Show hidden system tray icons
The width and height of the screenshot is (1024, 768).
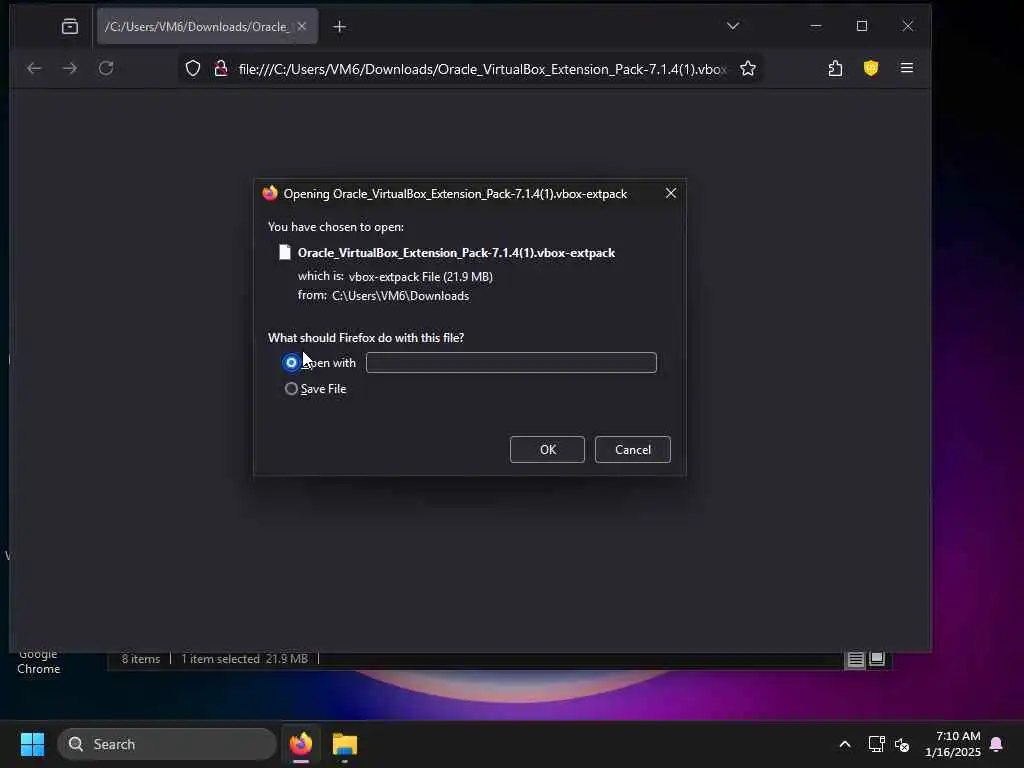coord(844,744)
